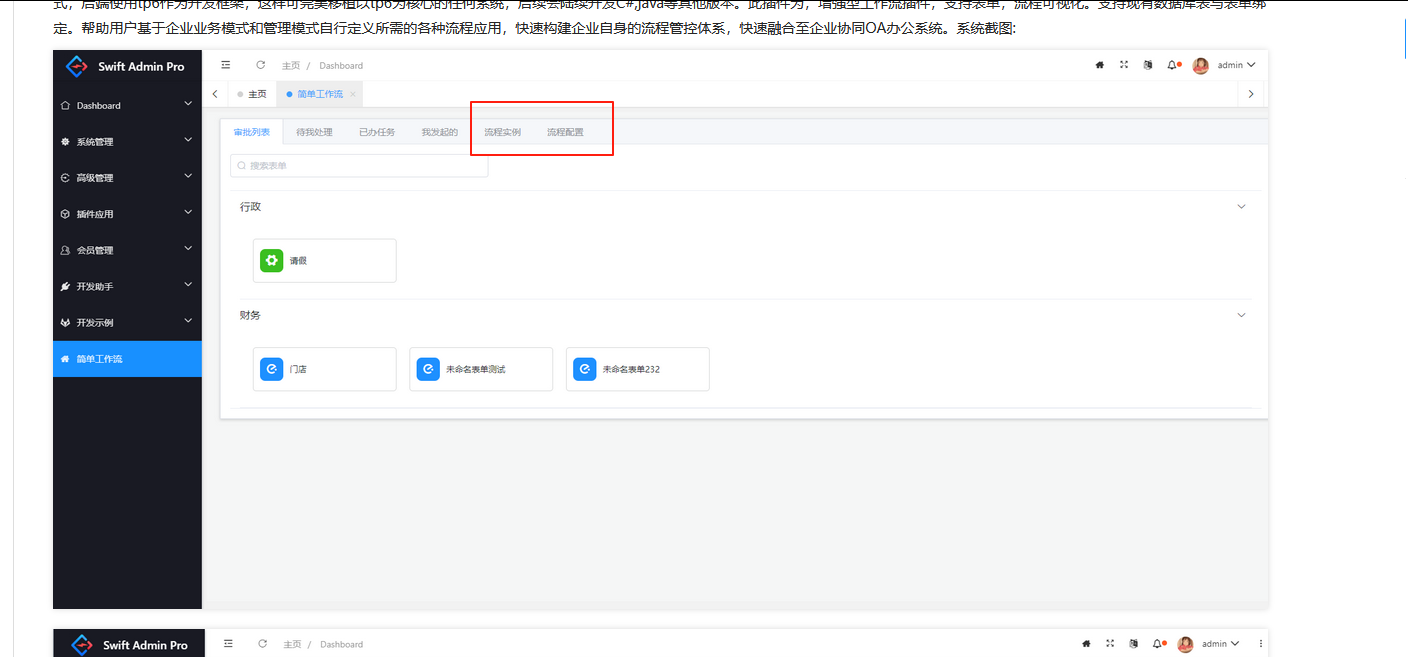
Task: Select 简单工作流 in the sidebar
Action: 127,359
